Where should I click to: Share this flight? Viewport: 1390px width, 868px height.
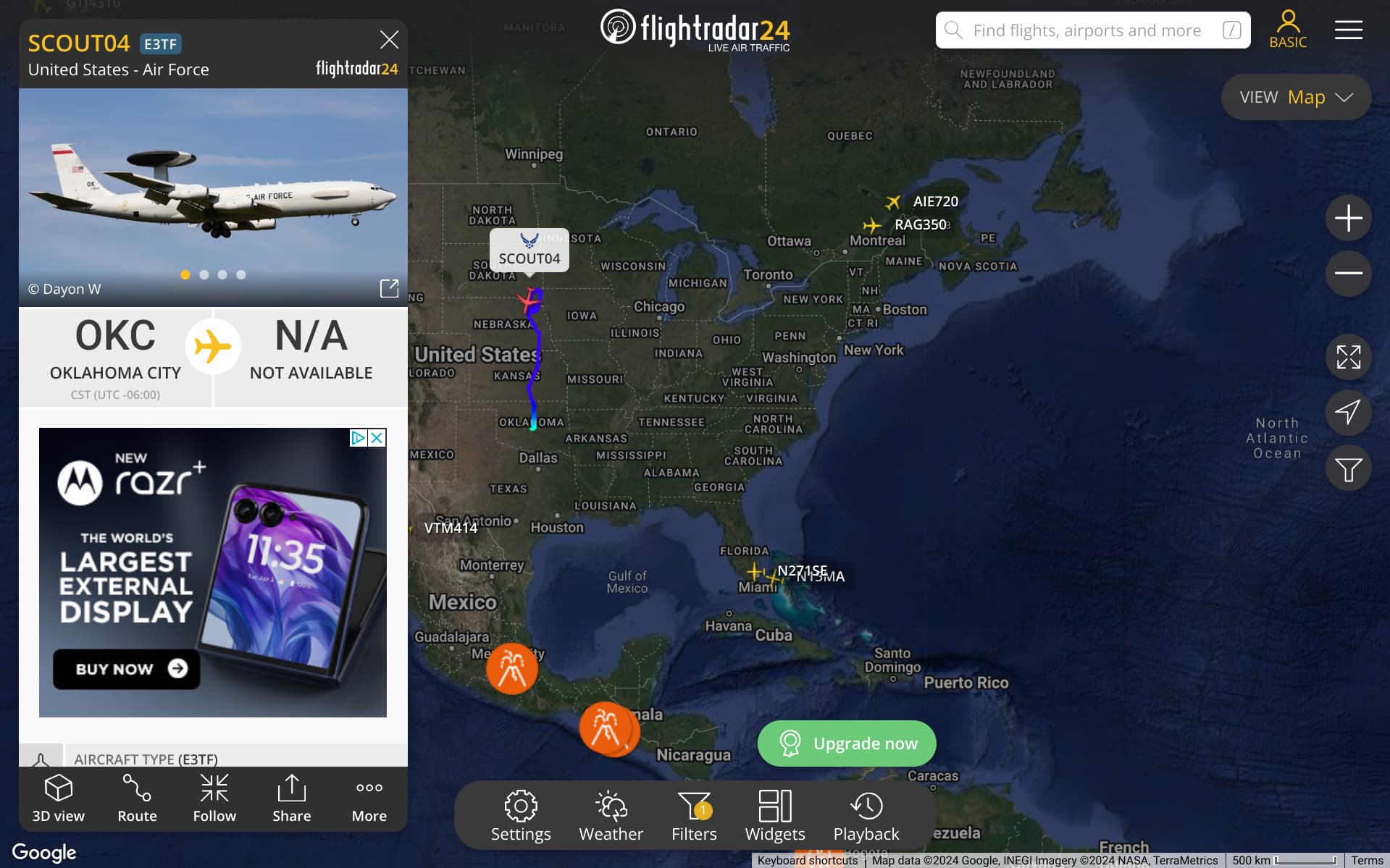[x=292, y=799]
